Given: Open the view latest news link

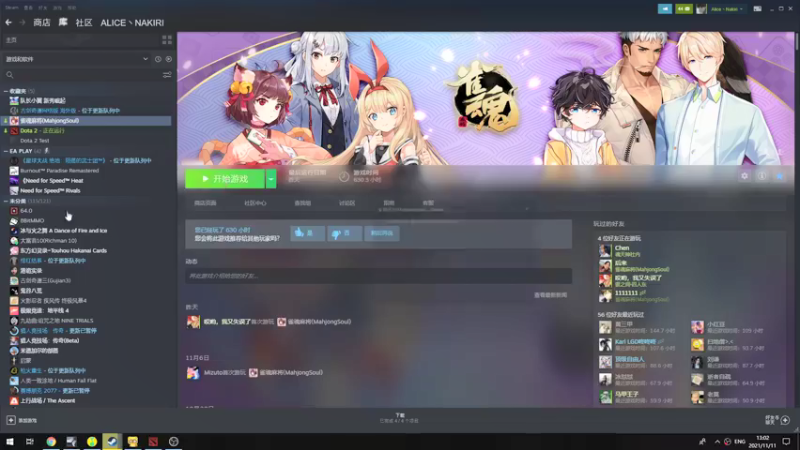Looking at the screenshot, I should (x=550, y=295).
